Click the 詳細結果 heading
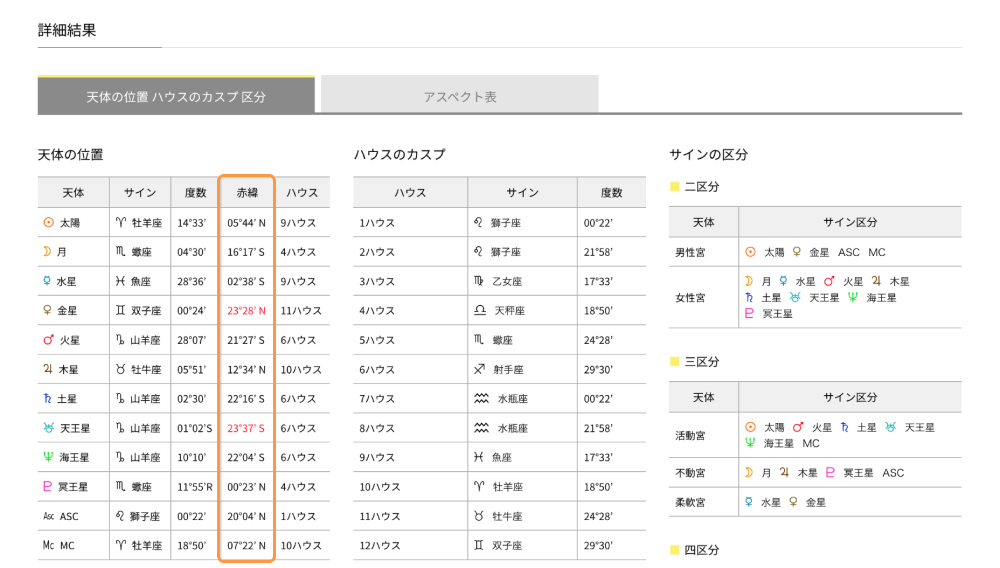This screenshot has height=568, width=1000. [67, 30]
